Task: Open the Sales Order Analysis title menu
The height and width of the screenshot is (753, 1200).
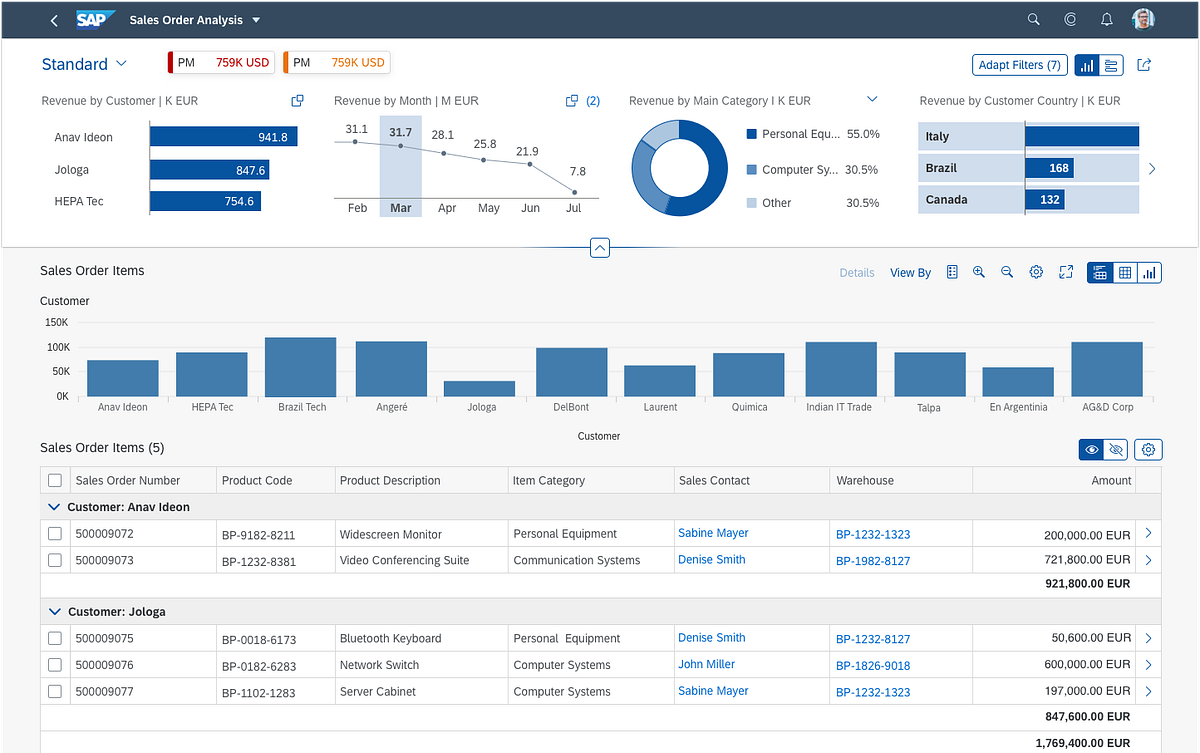Action: 195,19
